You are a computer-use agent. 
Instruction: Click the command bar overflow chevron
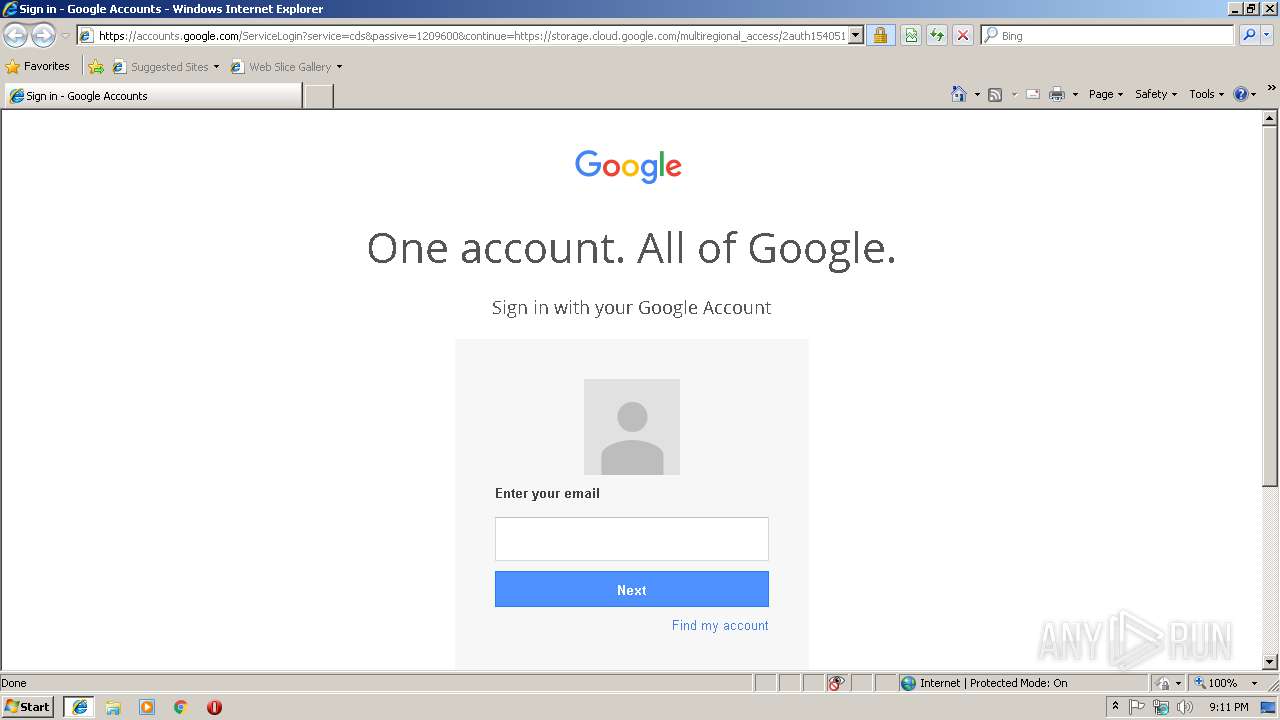1271,88
